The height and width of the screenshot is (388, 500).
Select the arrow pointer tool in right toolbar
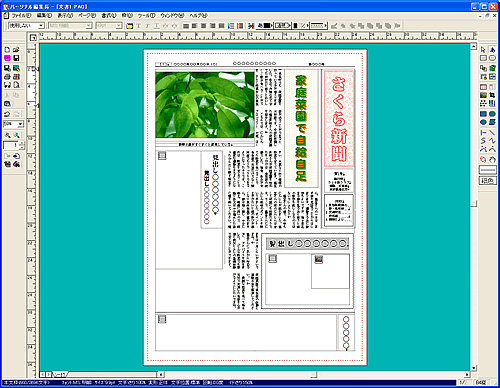click(483, 50)
